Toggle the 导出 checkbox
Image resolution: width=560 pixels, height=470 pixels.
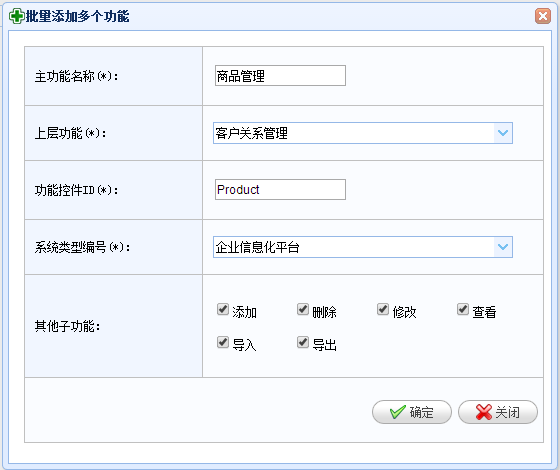[303, 342]
